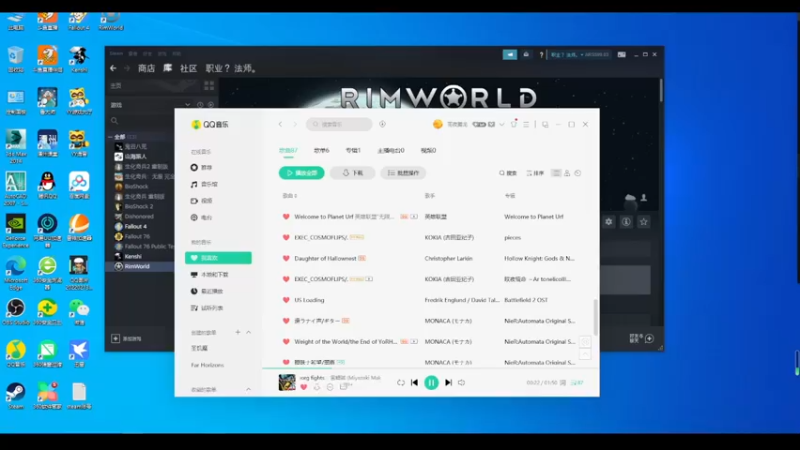Like the currently playing song heart icon
800x450 pixels.
(x=304, y=387)
